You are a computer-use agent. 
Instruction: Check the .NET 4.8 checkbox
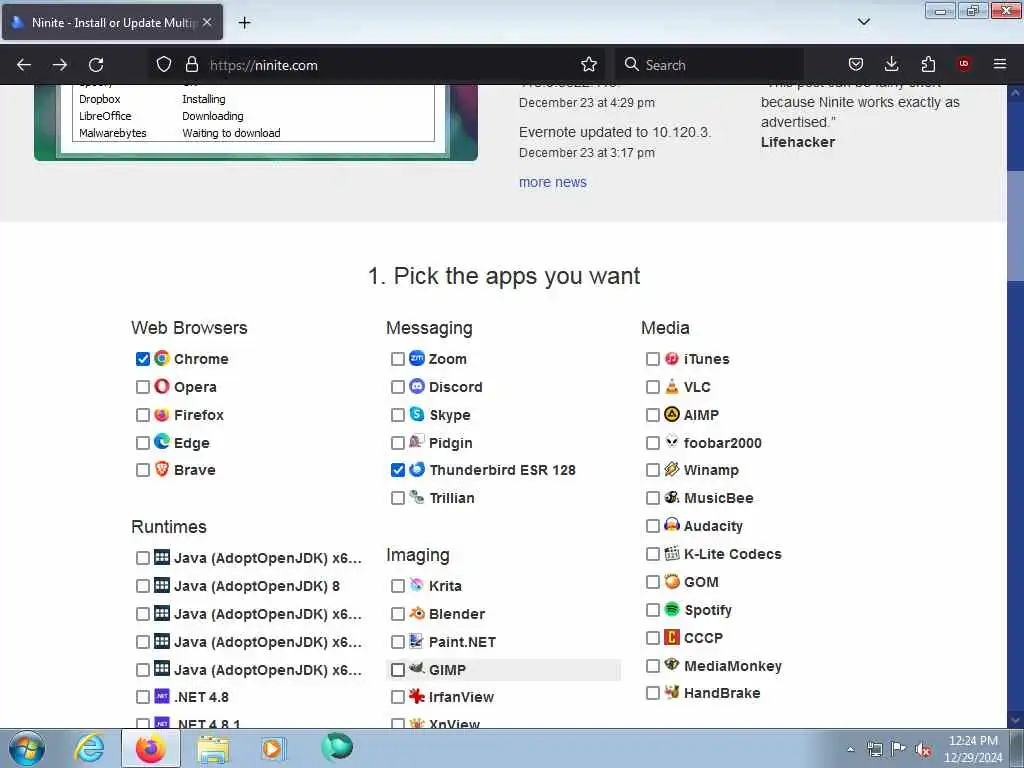point(142,697)
